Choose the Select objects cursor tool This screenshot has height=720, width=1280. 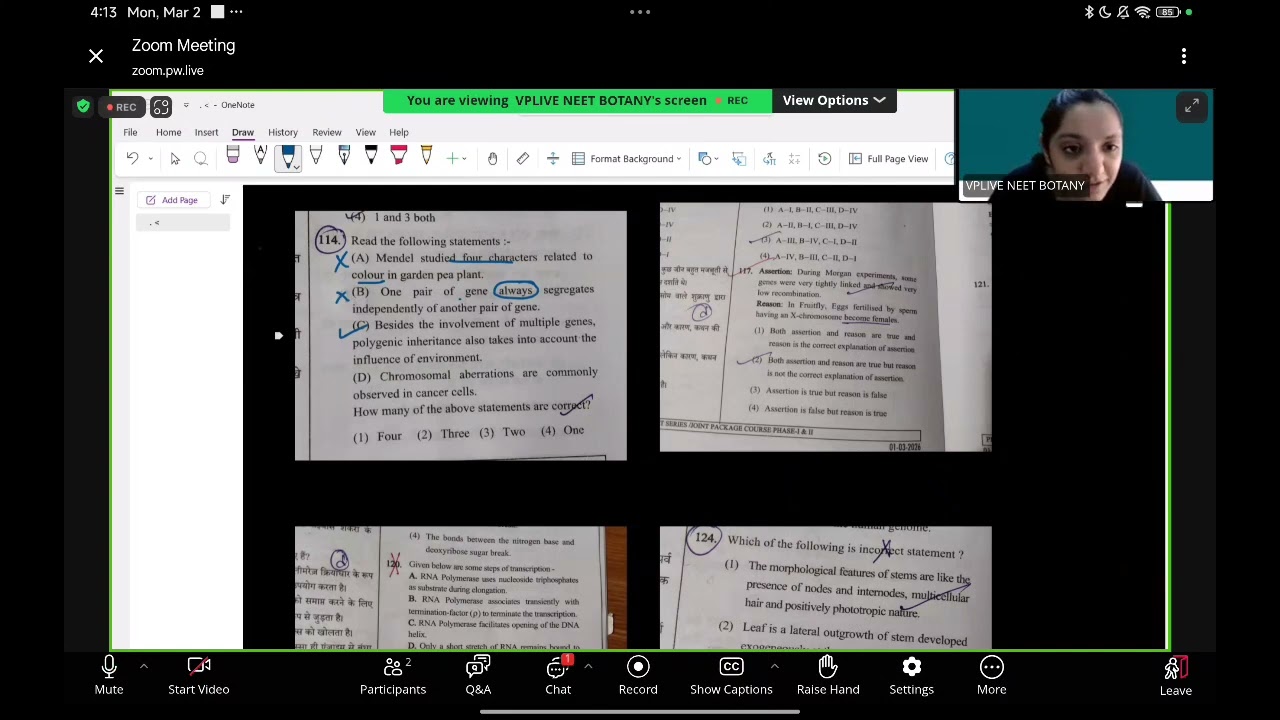[x=175, y=158]
